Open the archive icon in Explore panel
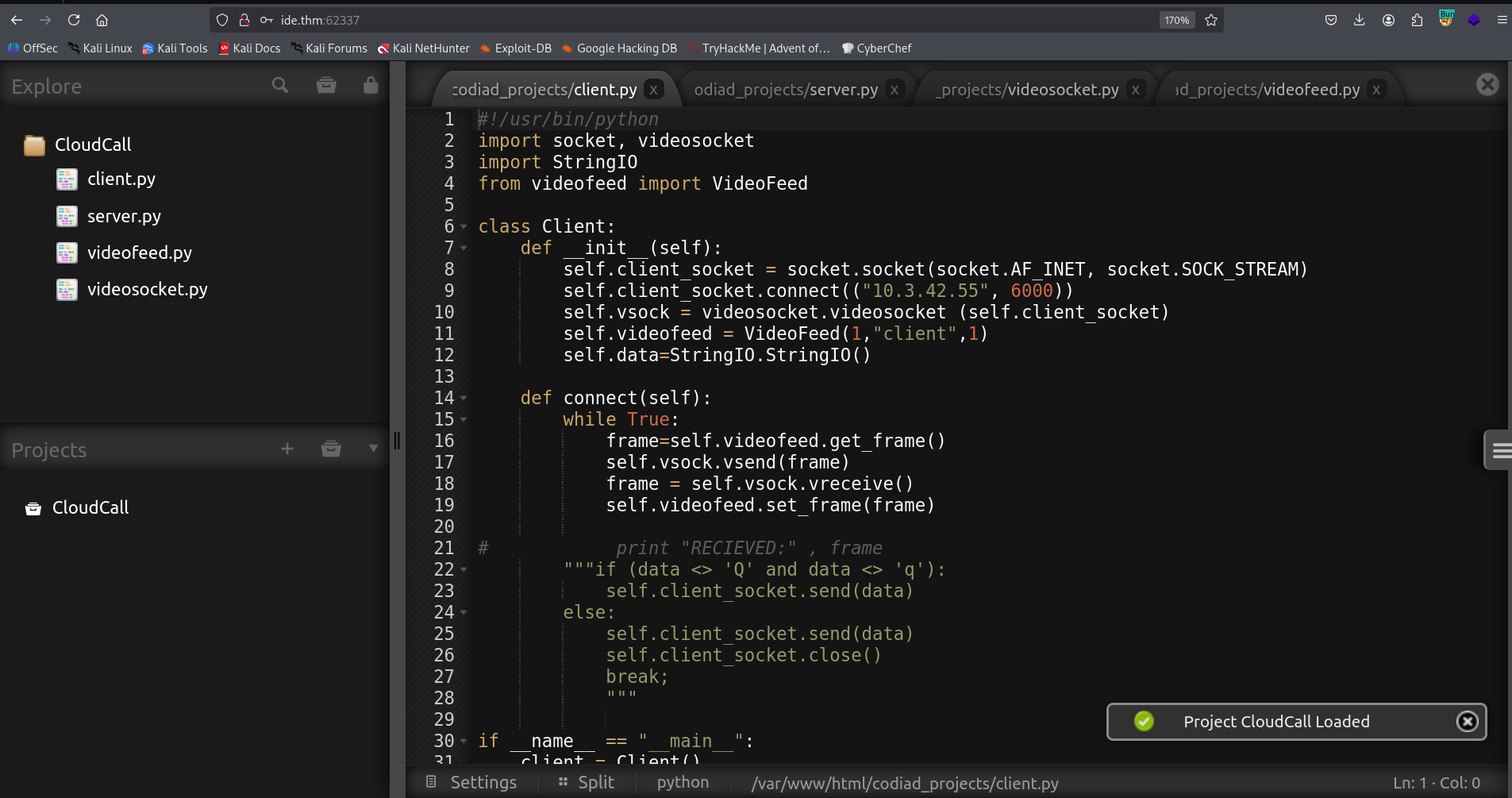 click(326, 84)
